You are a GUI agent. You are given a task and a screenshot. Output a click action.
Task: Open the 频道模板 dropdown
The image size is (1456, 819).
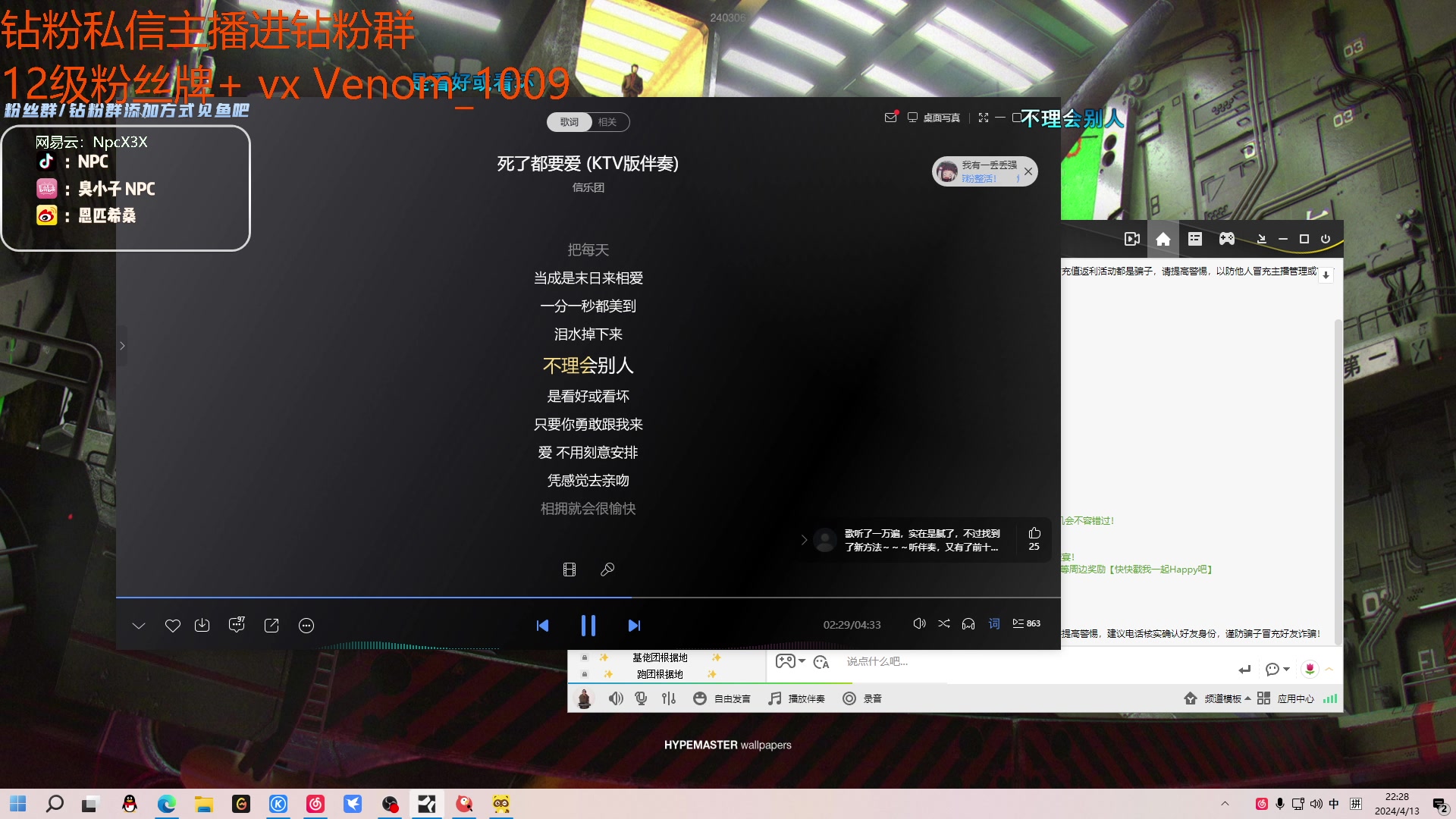[x=1217, y=698]
